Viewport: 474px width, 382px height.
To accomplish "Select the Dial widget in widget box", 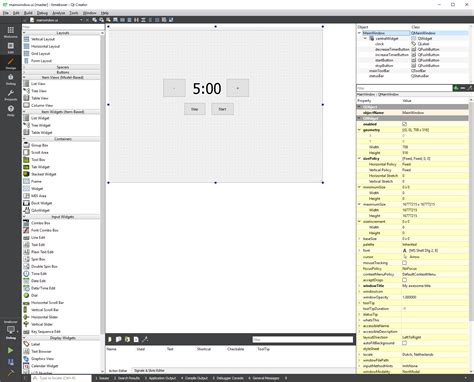I will click(31, 295).
